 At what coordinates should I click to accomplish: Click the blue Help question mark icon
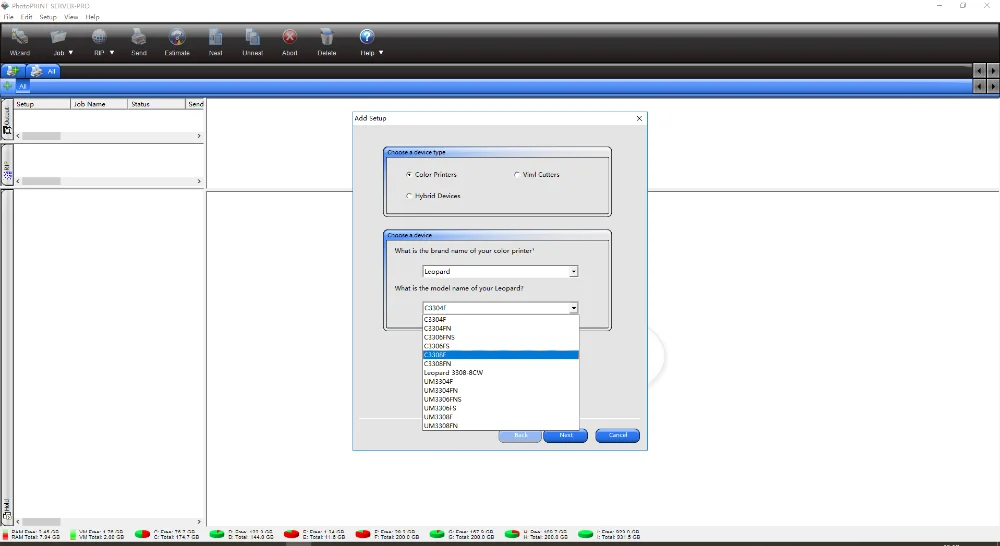coord(367,37)
